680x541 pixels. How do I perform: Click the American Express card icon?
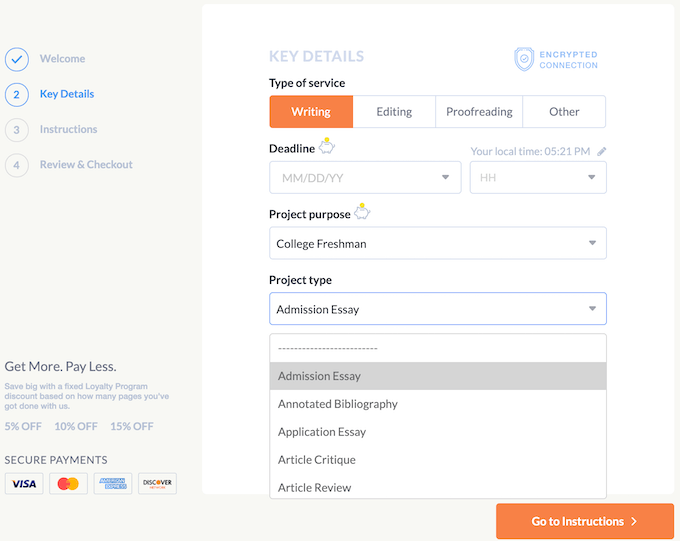tap(113, 484)
